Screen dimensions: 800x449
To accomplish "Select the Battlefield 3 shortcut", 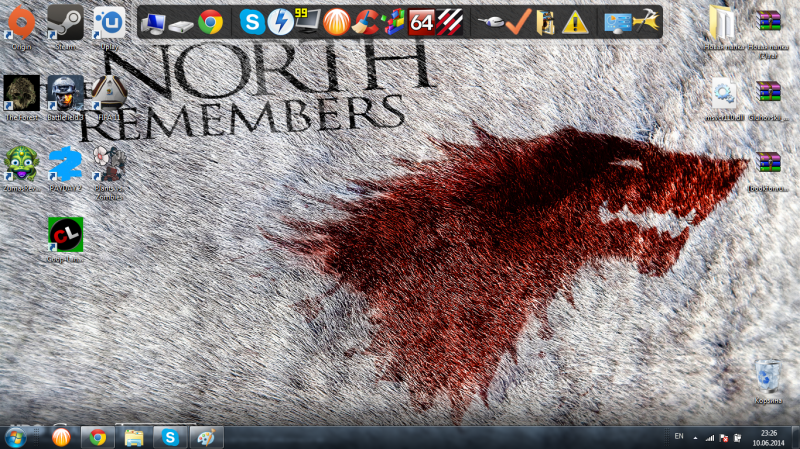I will (x=65, y=98).
